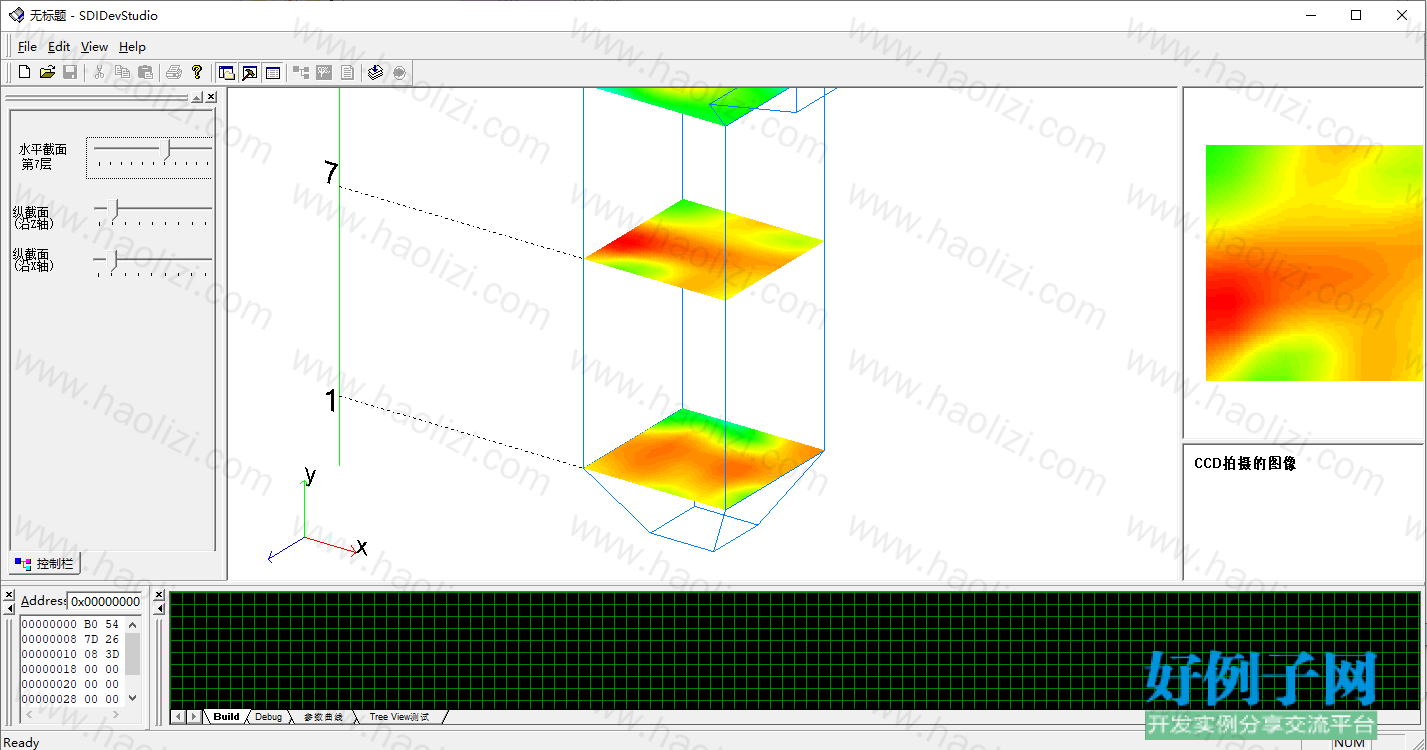Close the control bar panel
This screenshot has width=1427, height=750.
pyautogui.click(x=211, y=97)
